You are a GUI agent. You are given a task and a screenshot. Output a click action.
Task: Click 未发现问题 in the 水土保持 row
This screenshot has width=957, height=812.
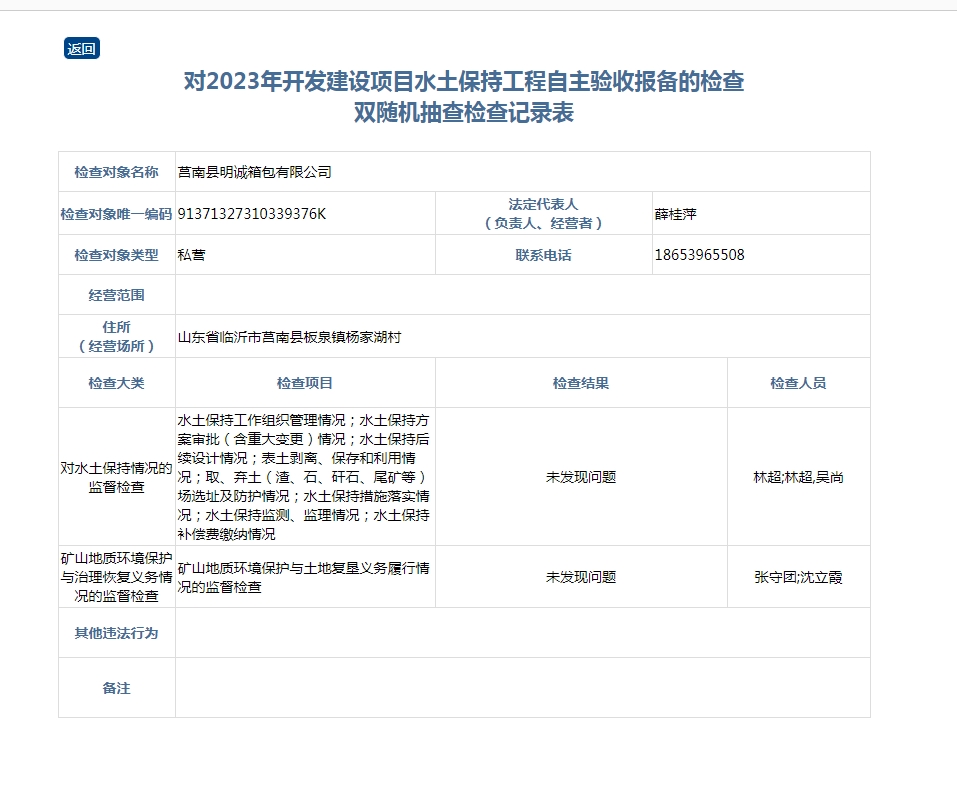pyautogui.click(x=581, y=477)
